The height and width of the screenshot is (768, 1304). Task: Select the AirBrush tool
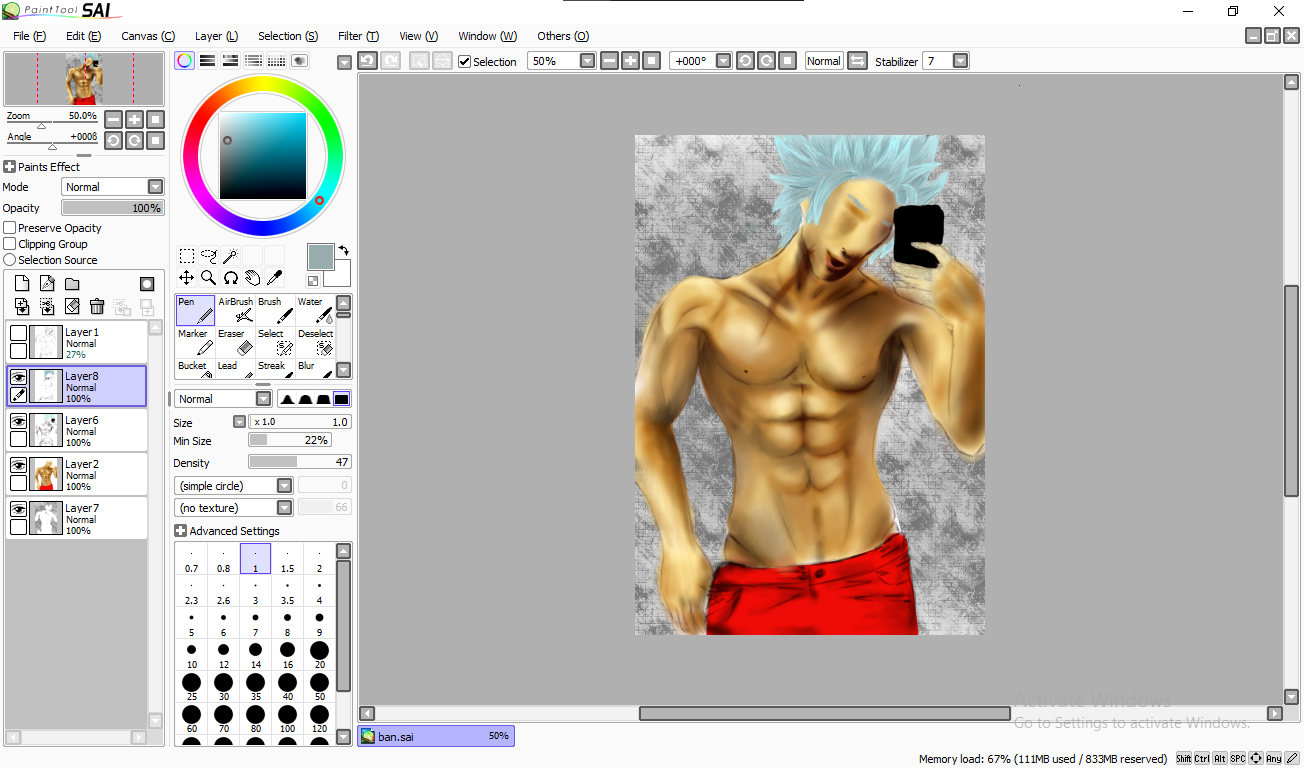pyautogui.click(x=235, y=310)
